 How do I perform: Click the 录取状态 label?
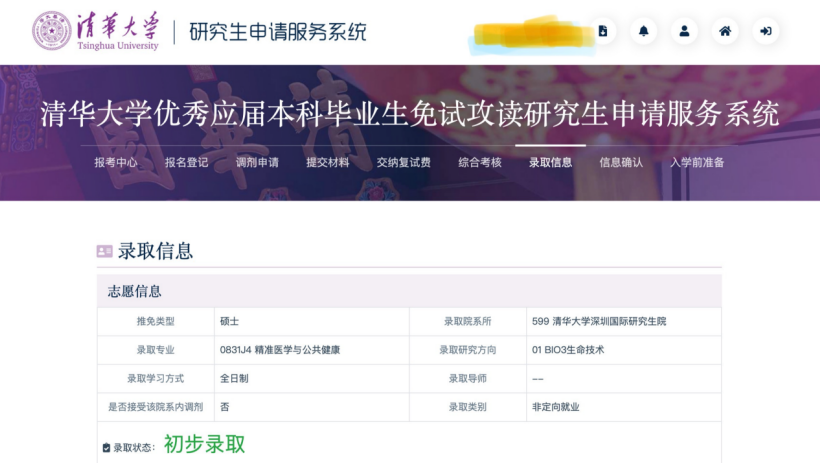[x=134, y=448]
